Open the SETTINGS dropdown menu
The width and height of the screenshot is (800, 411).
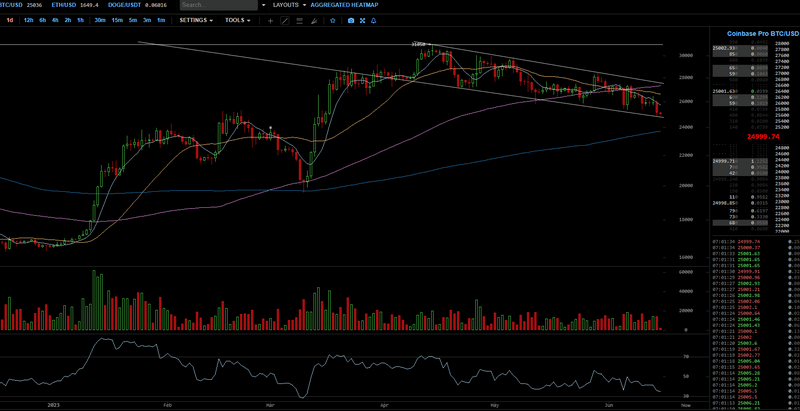[x=196, y=20]
